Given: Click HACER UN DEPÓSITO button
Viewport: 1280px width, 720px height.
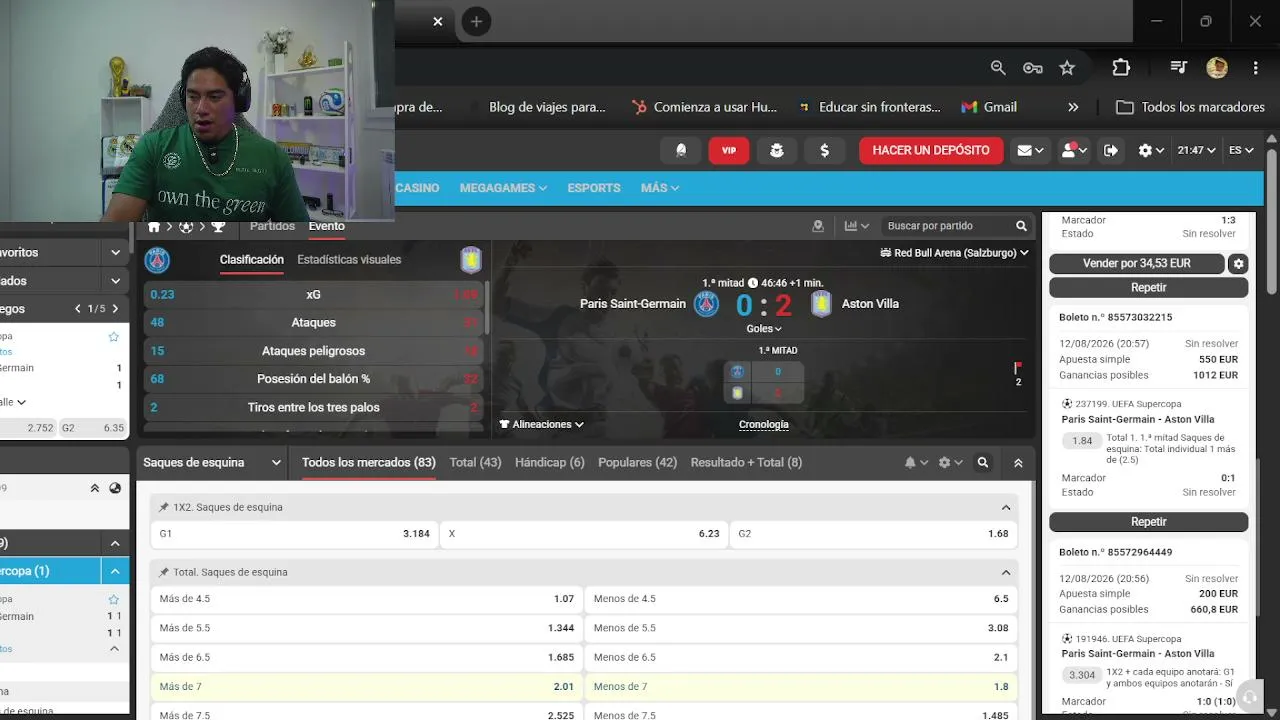Looking at the screenshot, I should coord(931,150).
